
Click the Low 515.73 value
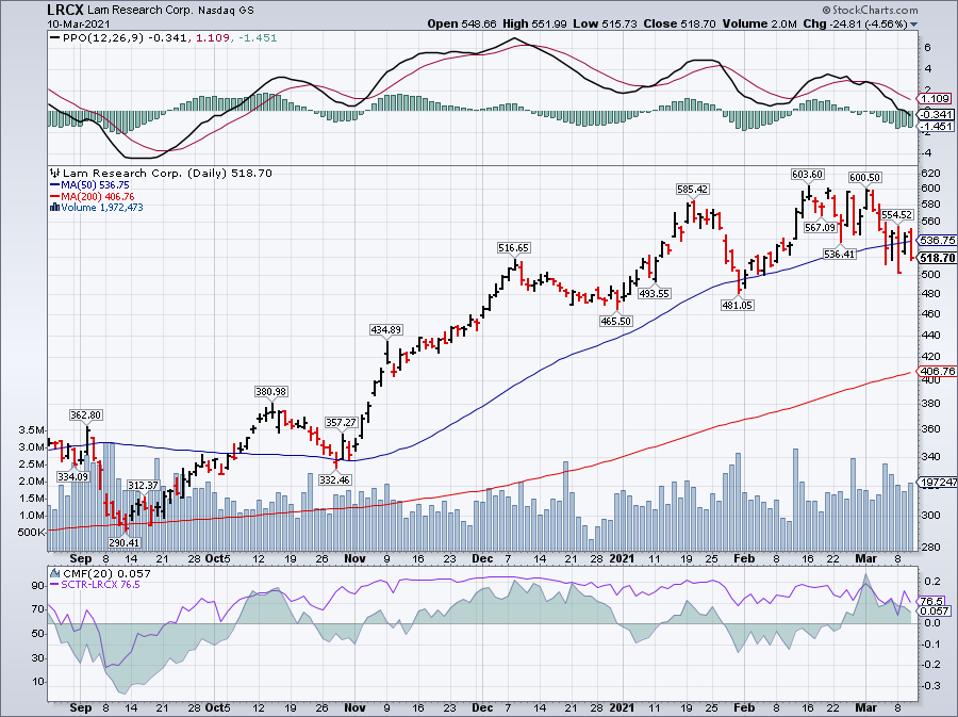[604, 24]
